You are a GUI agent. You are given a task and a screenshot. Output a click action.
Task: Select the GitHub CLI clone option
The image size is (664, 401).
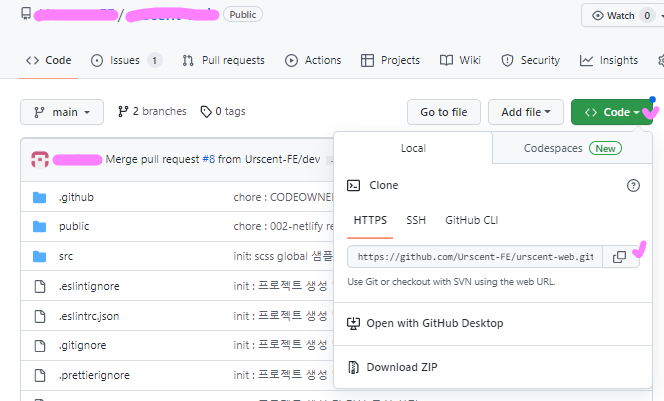pyautogui.click(x=471, y=220)
